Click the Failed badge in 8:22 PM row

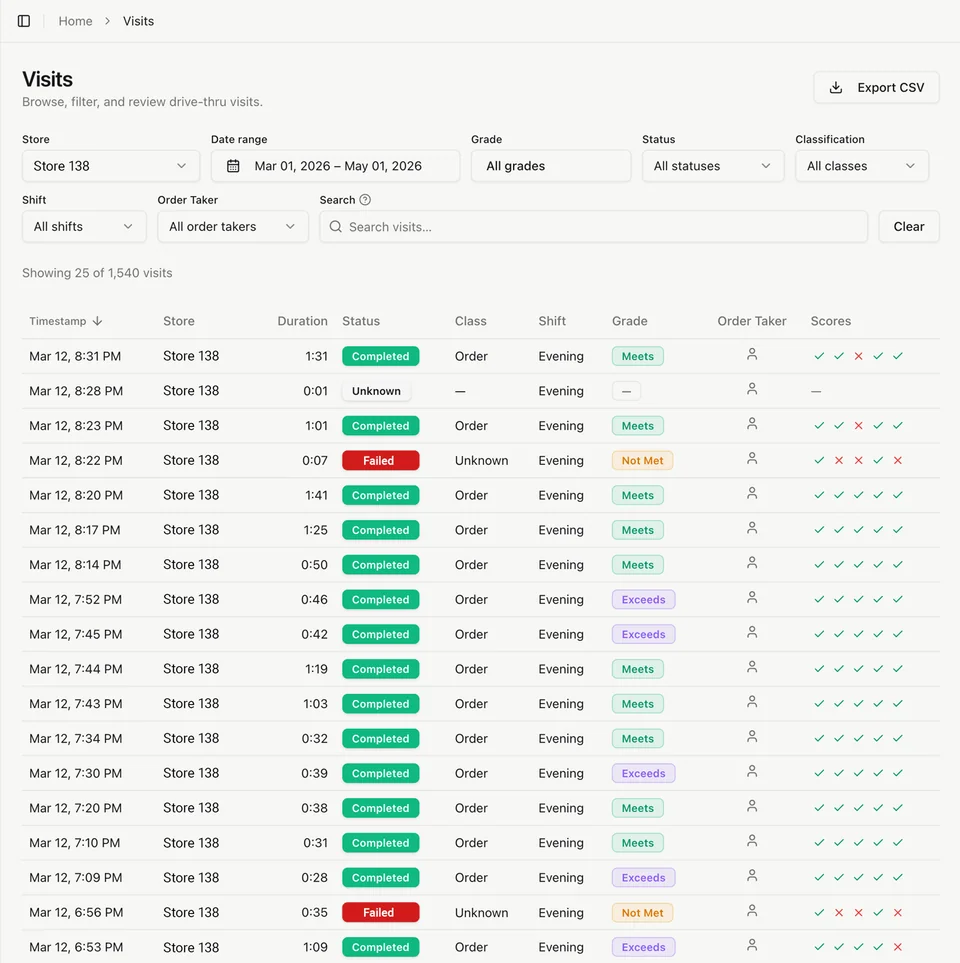coord(381,461)
